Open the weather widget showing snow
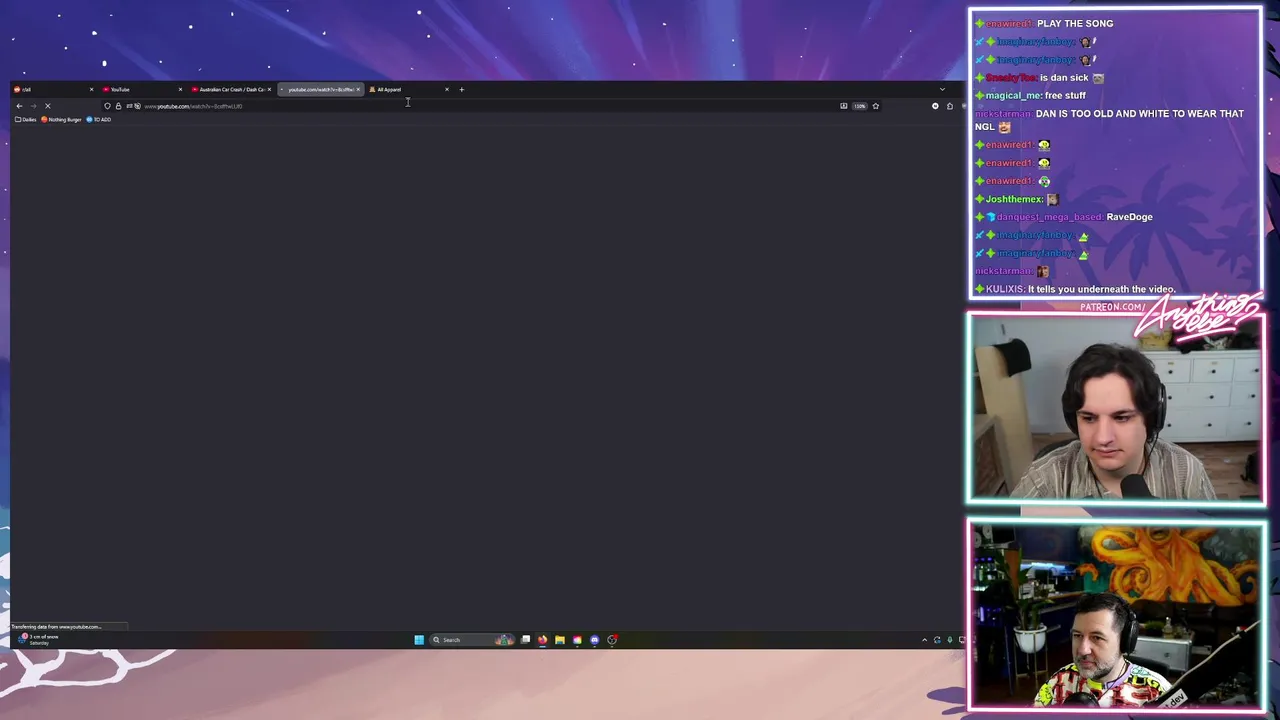 point(38,639)
